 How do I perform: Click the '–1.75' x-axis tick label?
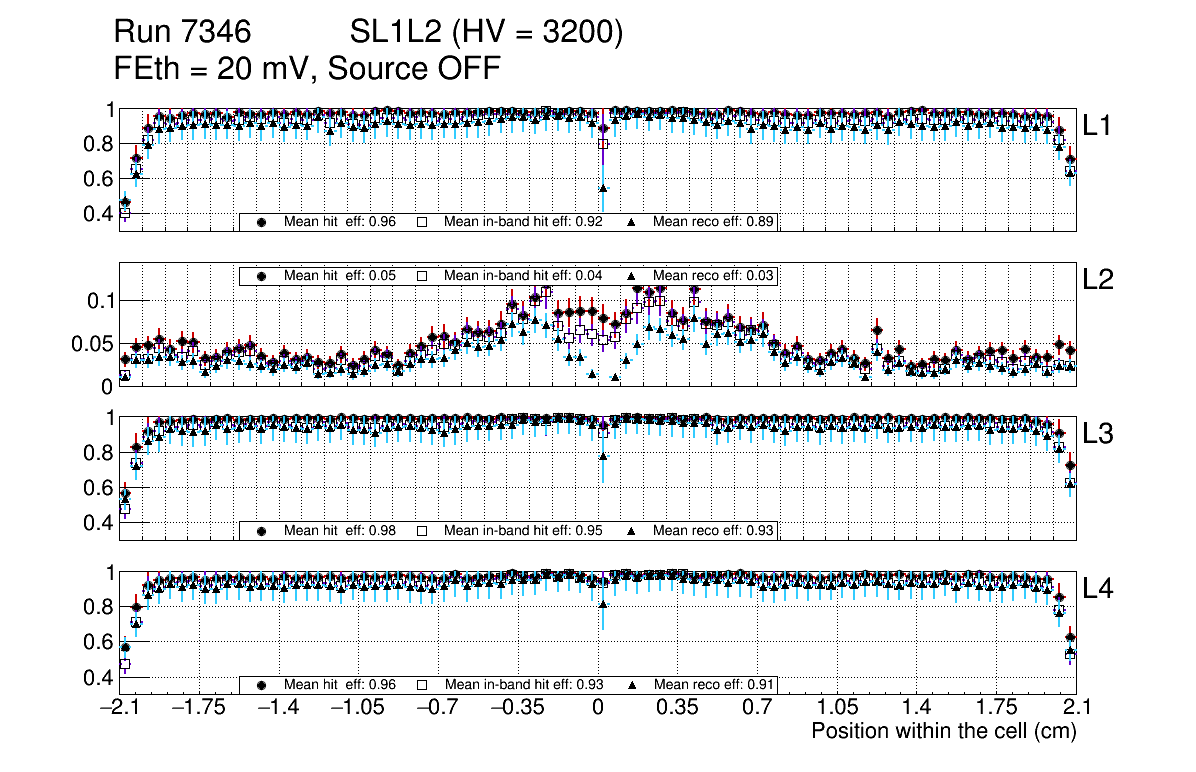(198, 708)
